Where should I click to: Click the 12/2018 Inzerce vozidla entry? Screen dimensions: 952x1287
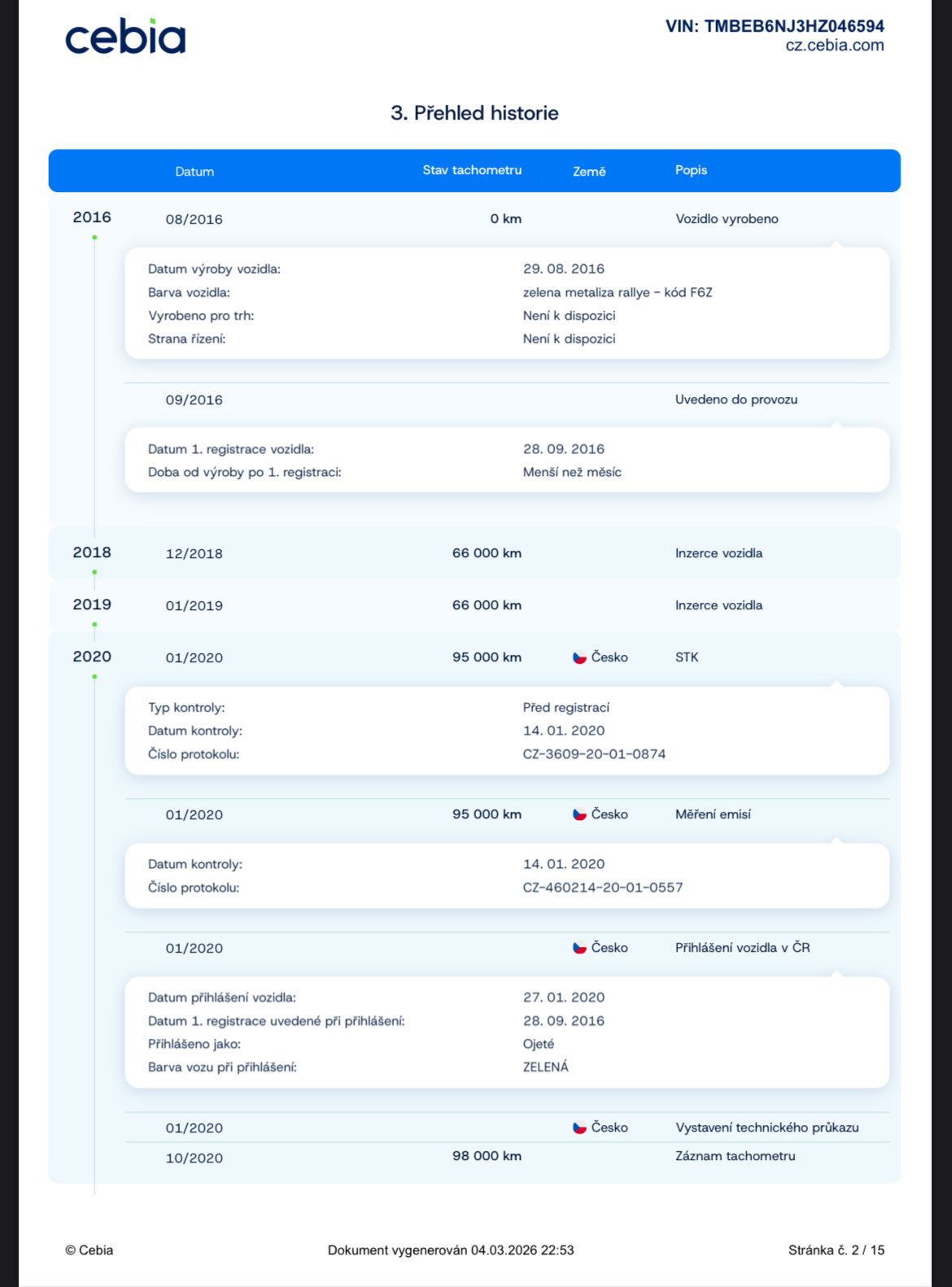tap(718, 553)
